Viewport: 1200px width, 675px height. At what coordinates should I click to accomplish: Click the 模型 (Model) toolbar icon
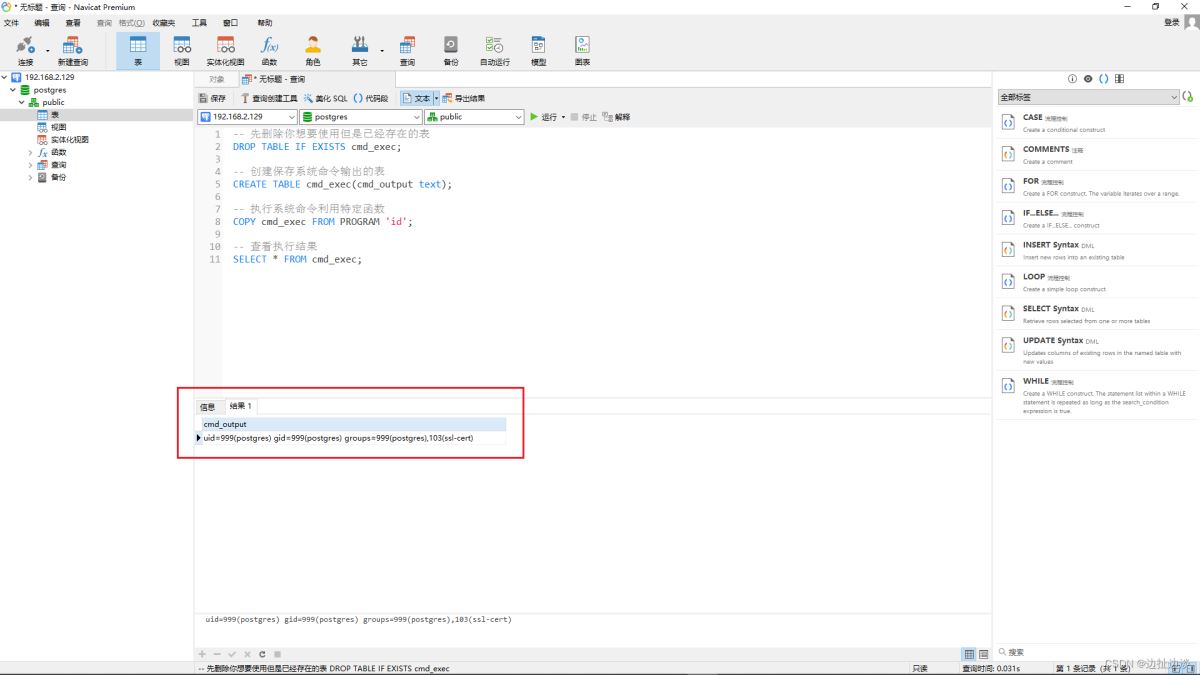point(538,50)
